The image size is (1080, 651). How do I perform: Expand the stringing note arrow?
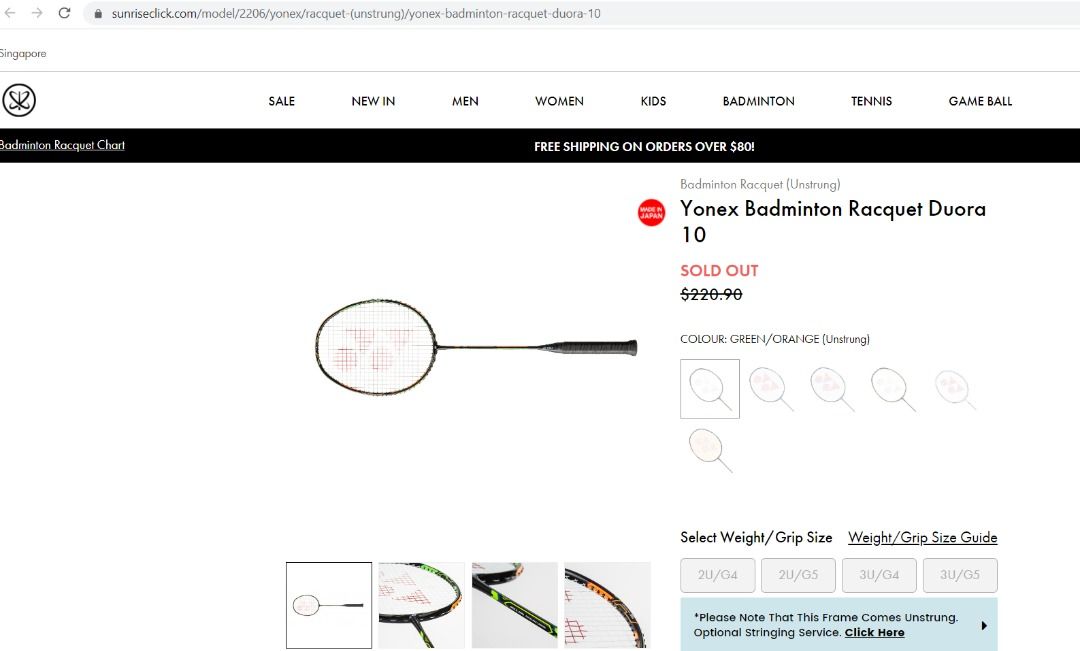click(x=984, y=626)
